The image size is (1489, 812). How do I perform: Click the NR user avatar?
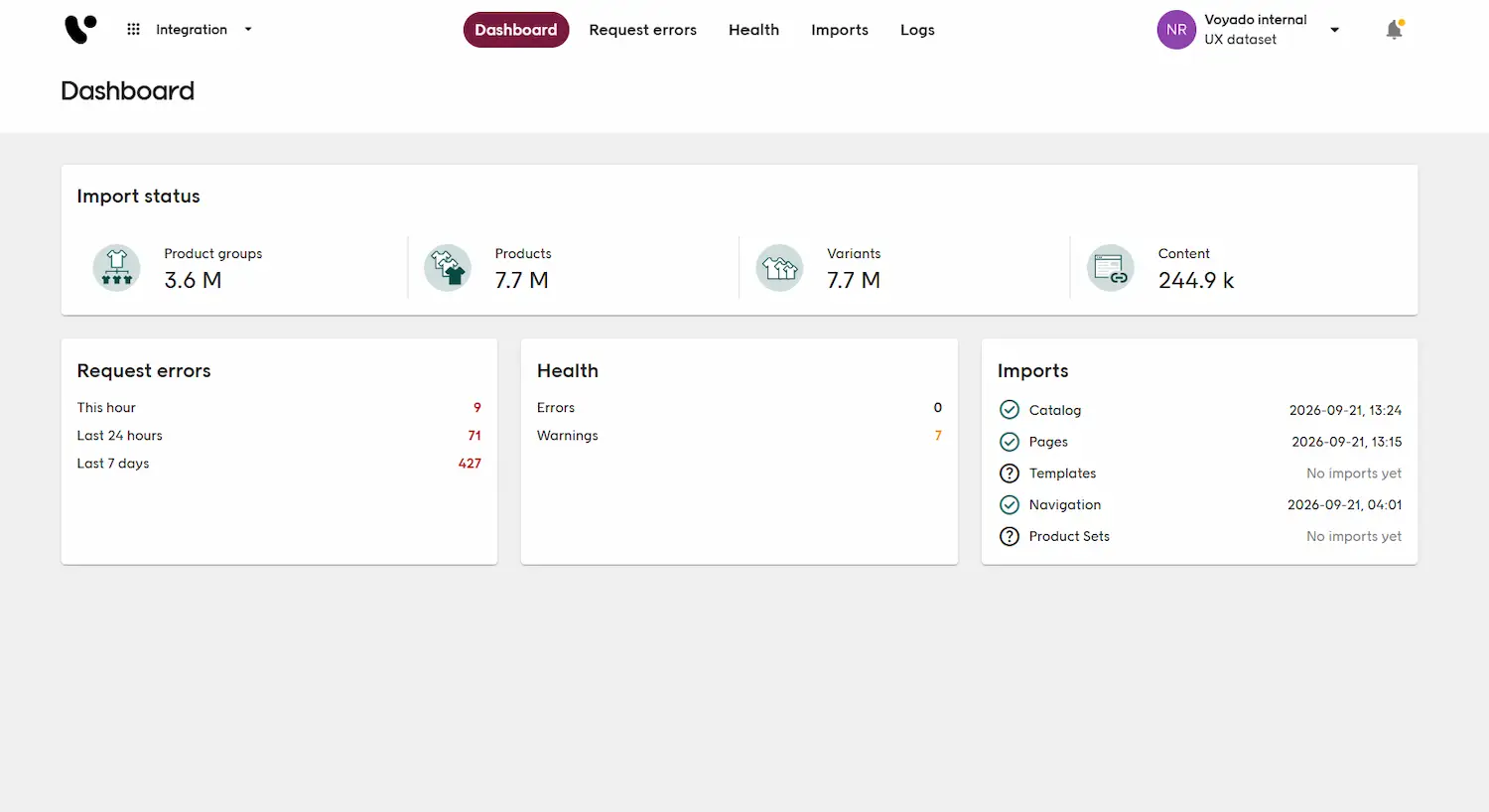1176,30
